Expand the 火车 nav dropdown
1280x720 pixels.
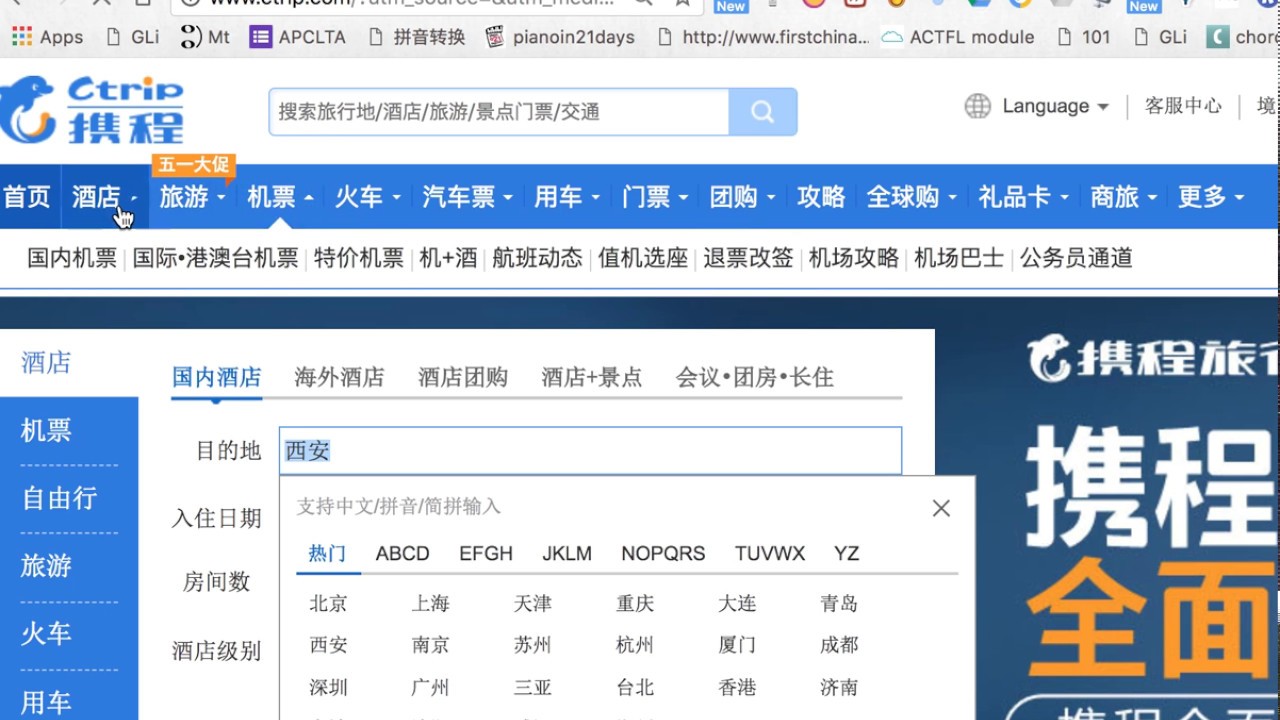point(397,198)
